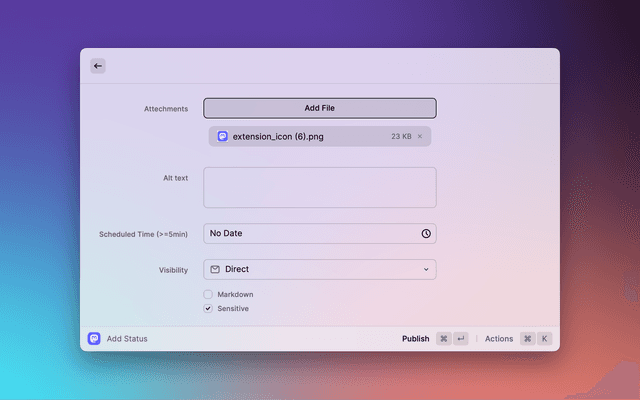Screen dimensions: 640x400
Task: Enable the Markdown checkbox
Action: coord(208,294)
